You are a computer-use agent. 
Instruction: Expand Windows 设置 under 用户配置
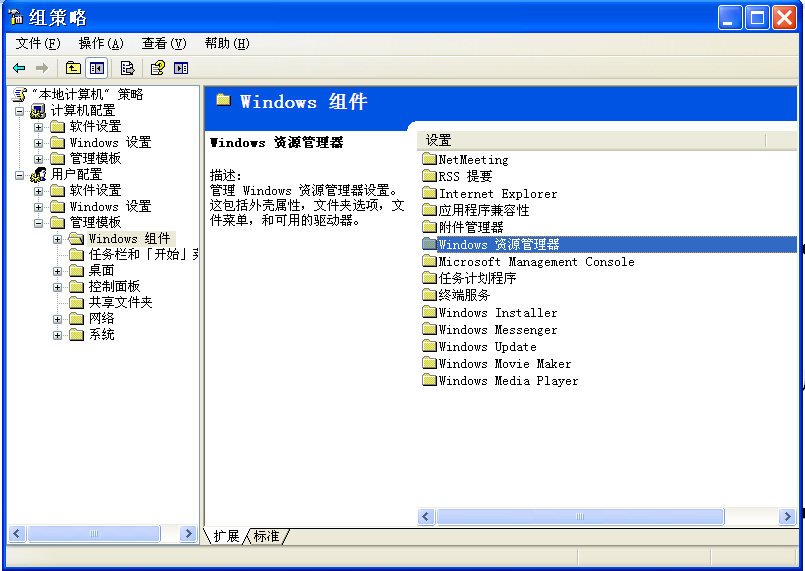[x=39, y=207]
